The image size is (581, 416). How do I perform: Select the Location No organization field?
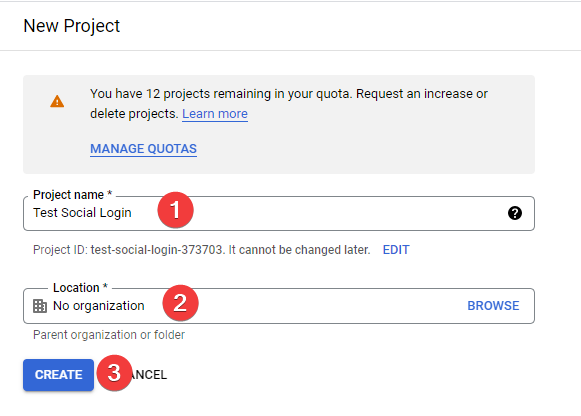click(x=279, y=306)
